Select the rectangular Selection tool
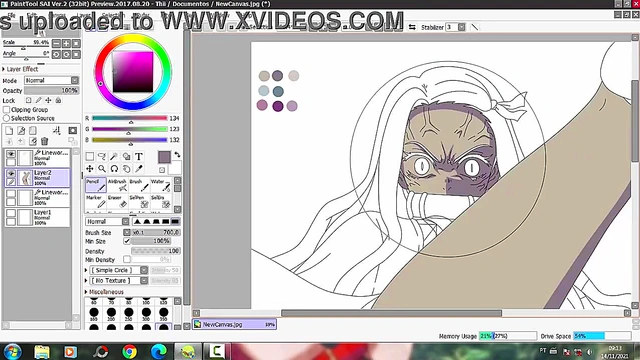 click(x=90, y=156)
